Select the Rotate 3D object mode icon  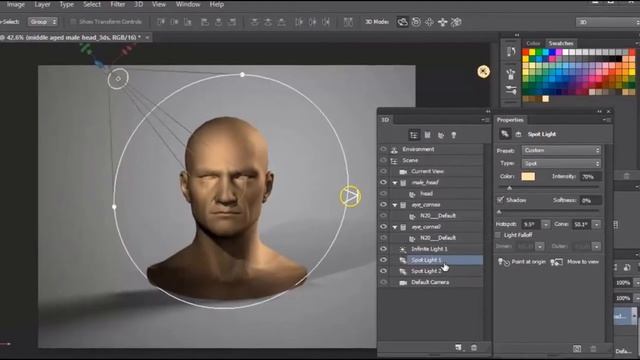402,22
